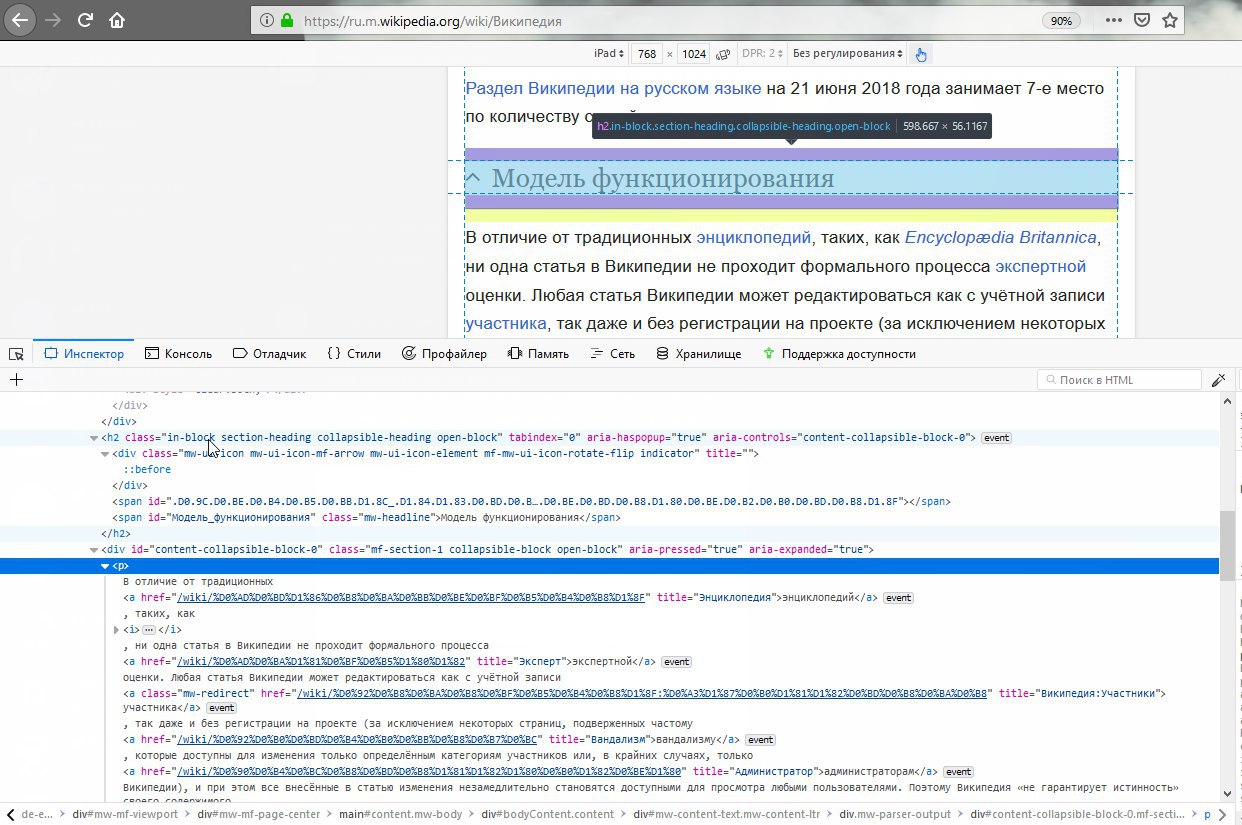Activate the element picker tool

pos(16,354)
